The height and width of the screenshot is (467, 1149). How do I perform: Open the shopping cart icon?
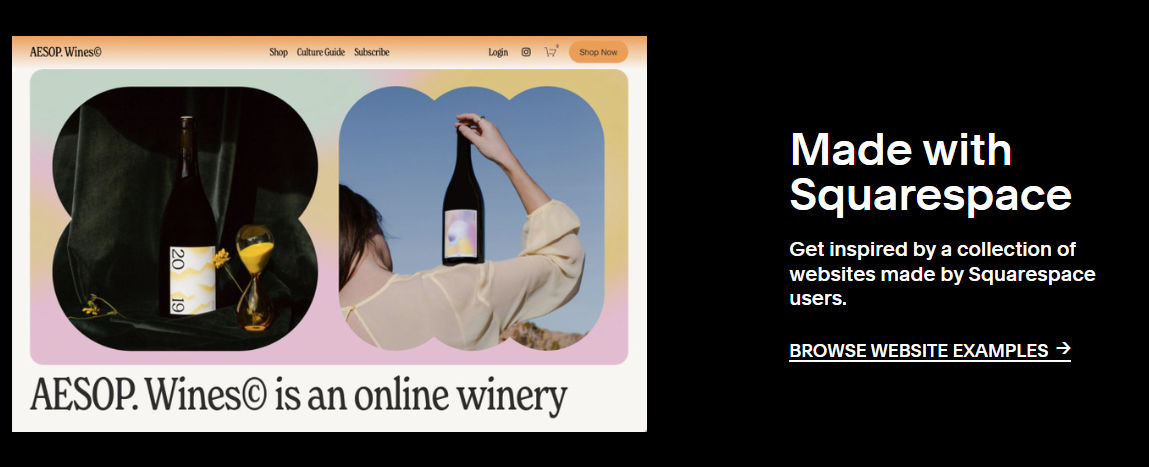pyautogui.click(x=550, y=52)
